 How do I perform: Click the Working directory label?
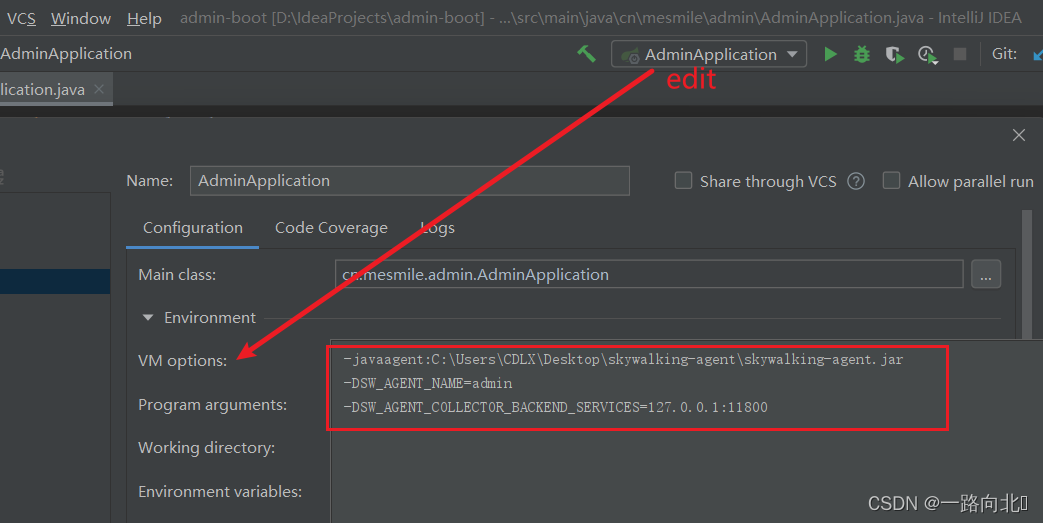click(x=206, y=448)
